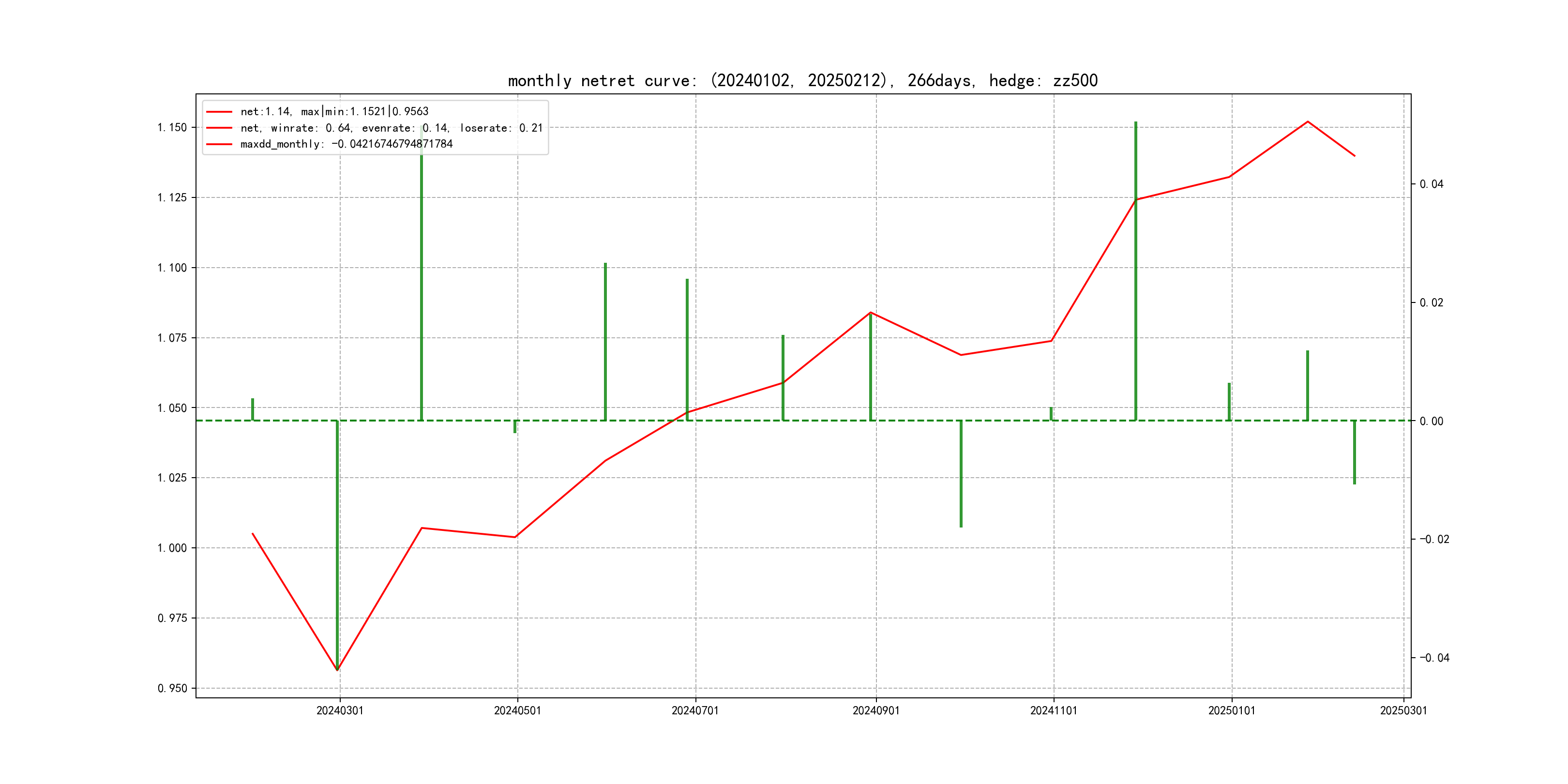Click the red line's lowest point near 20240301
Image resolution: width=1568 pixels, height=784 pixels.
coord(337,670)
